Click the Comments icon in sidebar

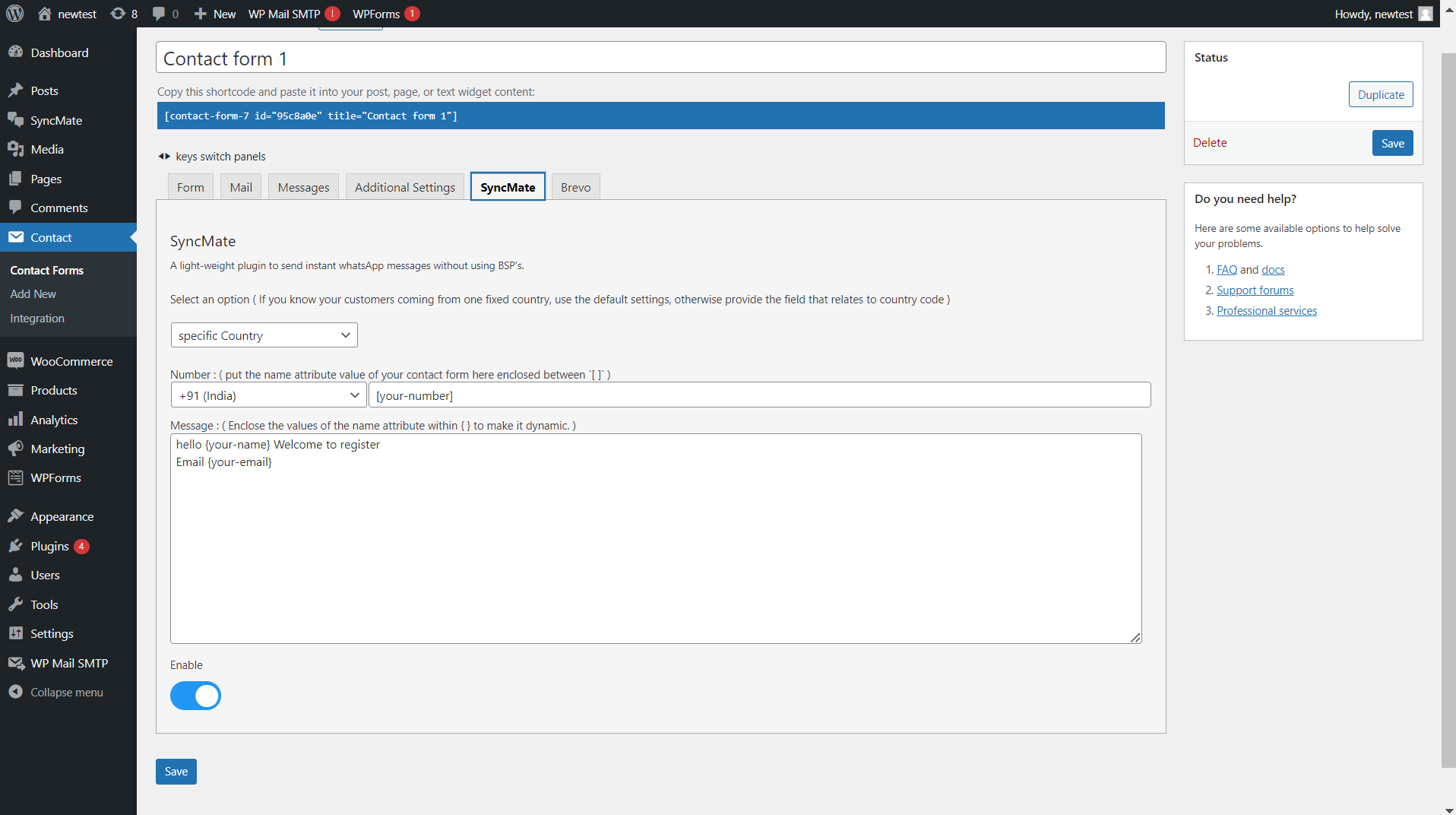click(x=16, y=208)
